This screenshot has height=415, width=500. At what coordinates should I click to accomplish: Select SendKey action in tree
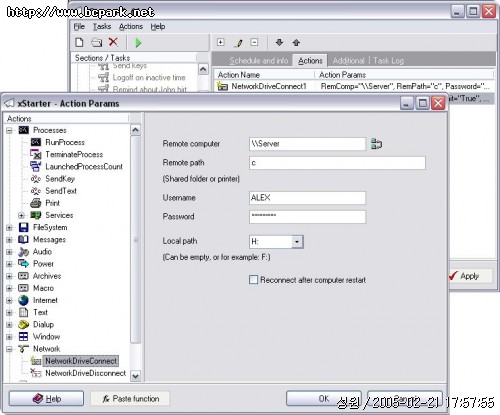coord(60,179)
